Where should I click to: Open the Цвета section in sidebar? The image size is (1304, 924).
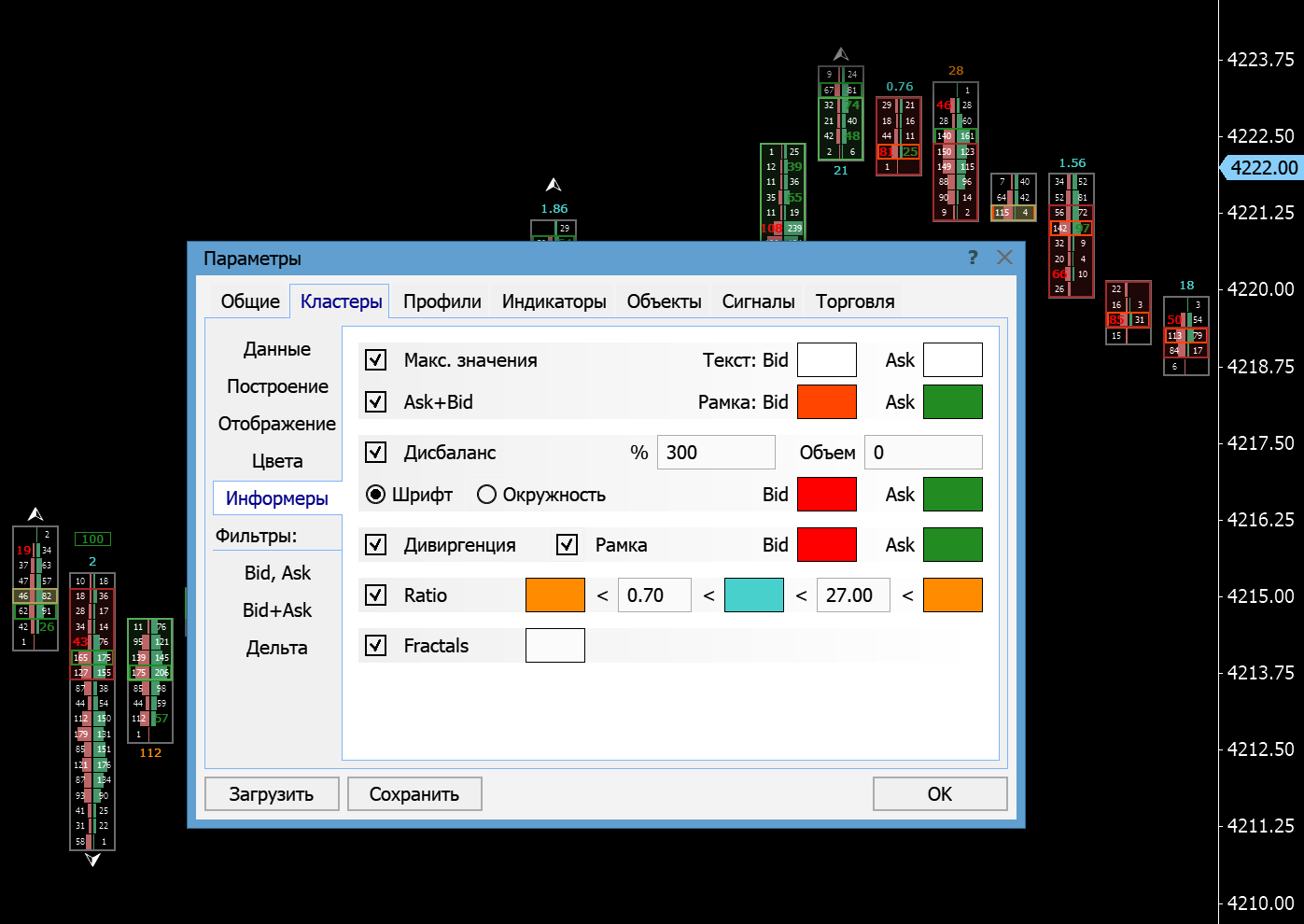277,461
